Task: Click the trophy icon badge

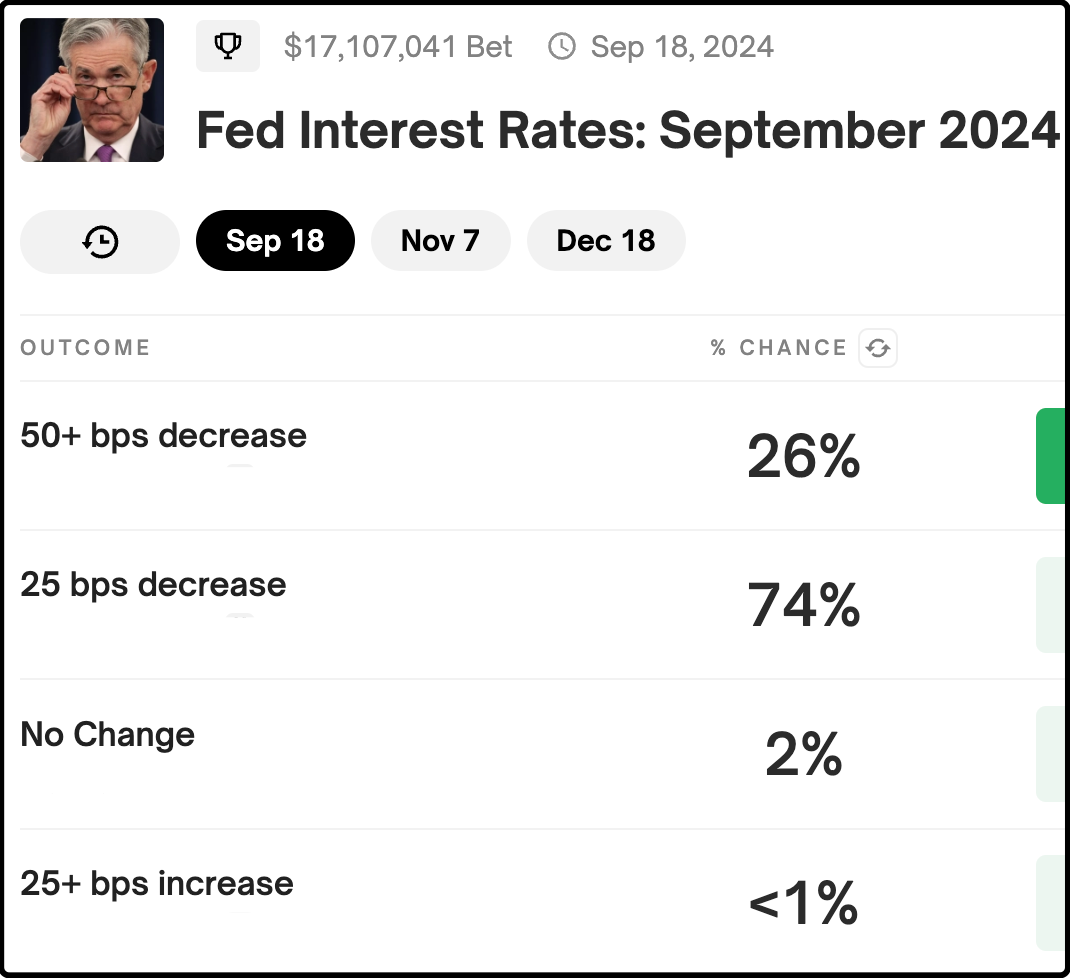Action: [x=228, y=46]
